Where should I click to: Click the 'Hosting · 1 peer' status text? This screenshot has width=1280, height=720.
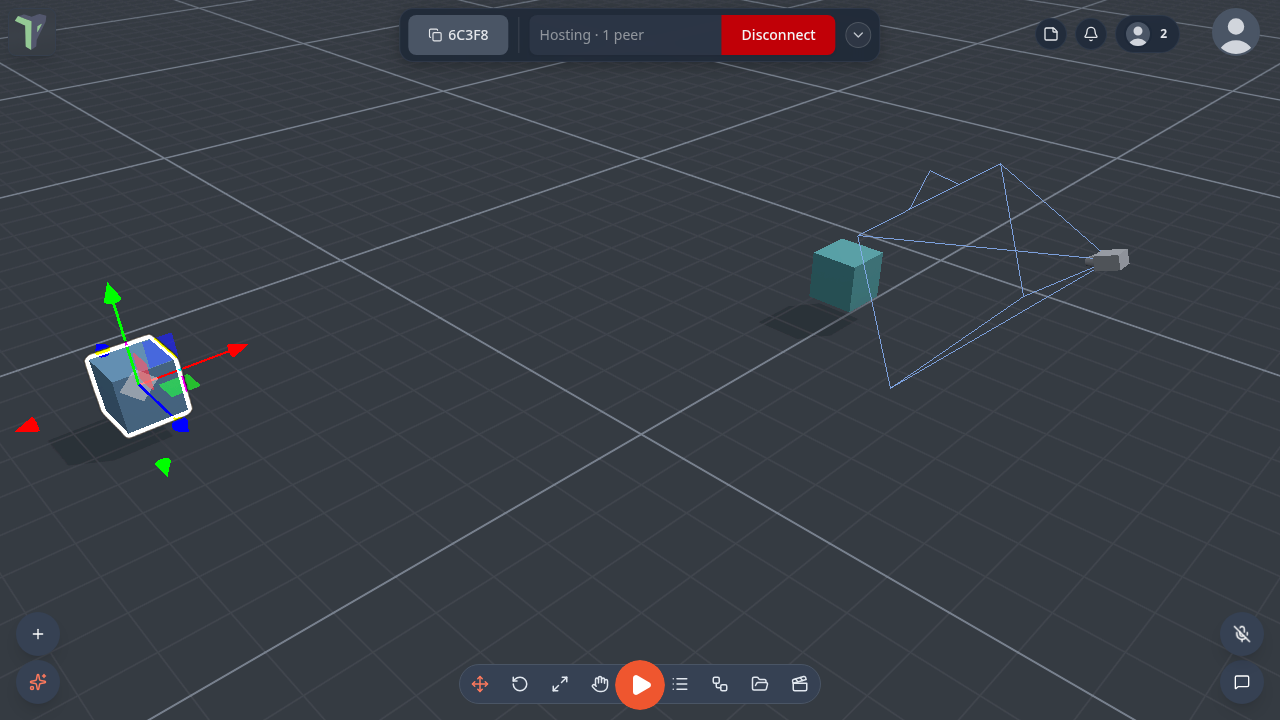click(592, 35)
